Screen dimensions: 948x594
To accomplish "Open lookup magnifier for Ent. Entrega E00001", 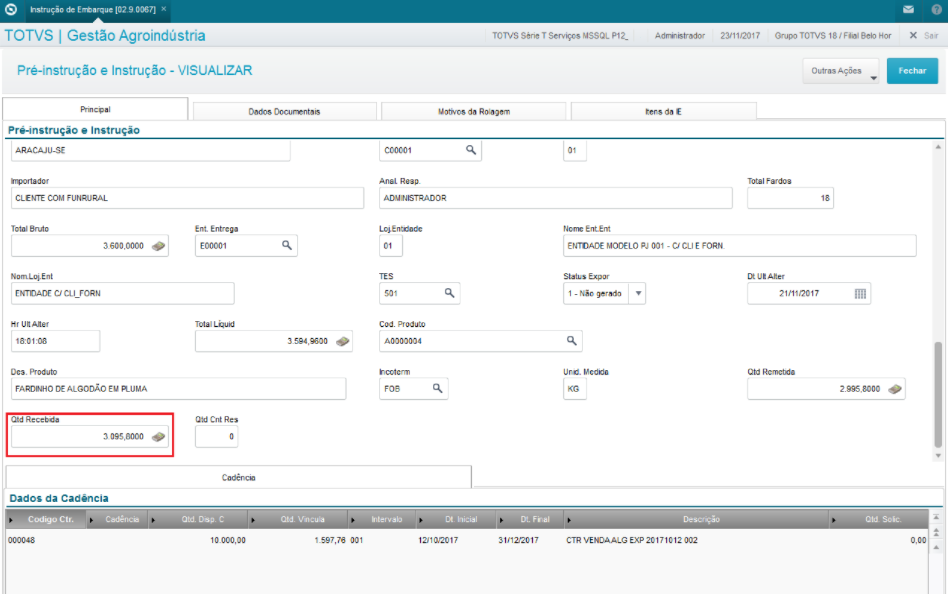I will click(x=287, y=245).
